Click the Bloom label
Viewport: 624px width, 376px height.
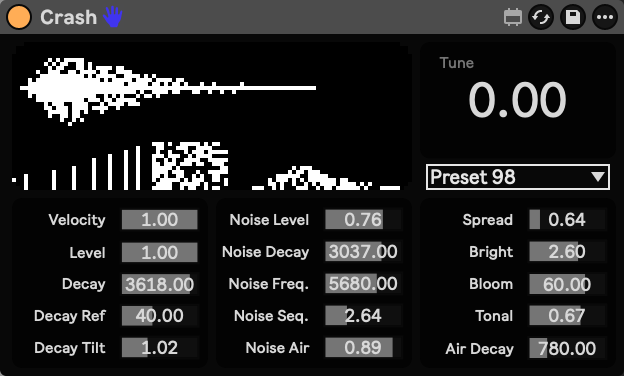pos(491,284)
